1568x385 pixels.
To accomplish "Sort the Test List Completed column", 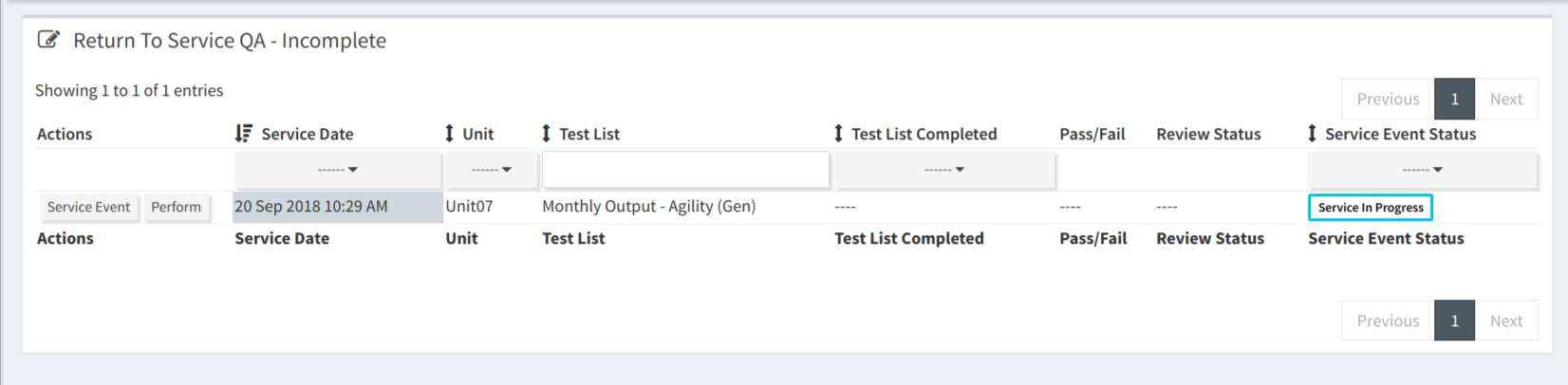I will click(839, 134).
